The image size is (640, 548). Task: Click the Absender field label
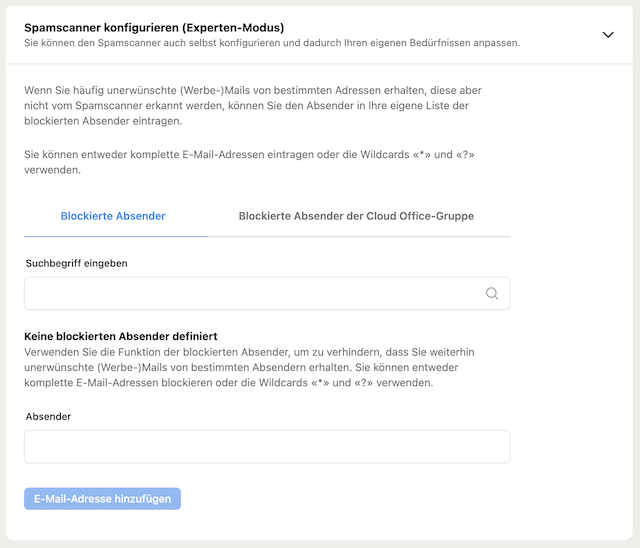coord(48,416)
